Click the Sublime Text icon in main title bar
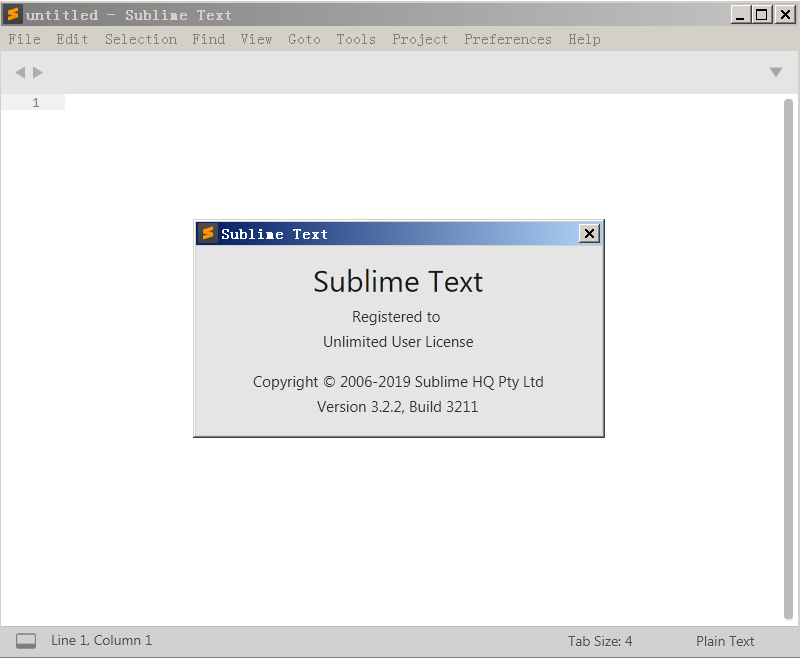The width and height of the screenshot is (800, 658). click(x=13, y=15)
